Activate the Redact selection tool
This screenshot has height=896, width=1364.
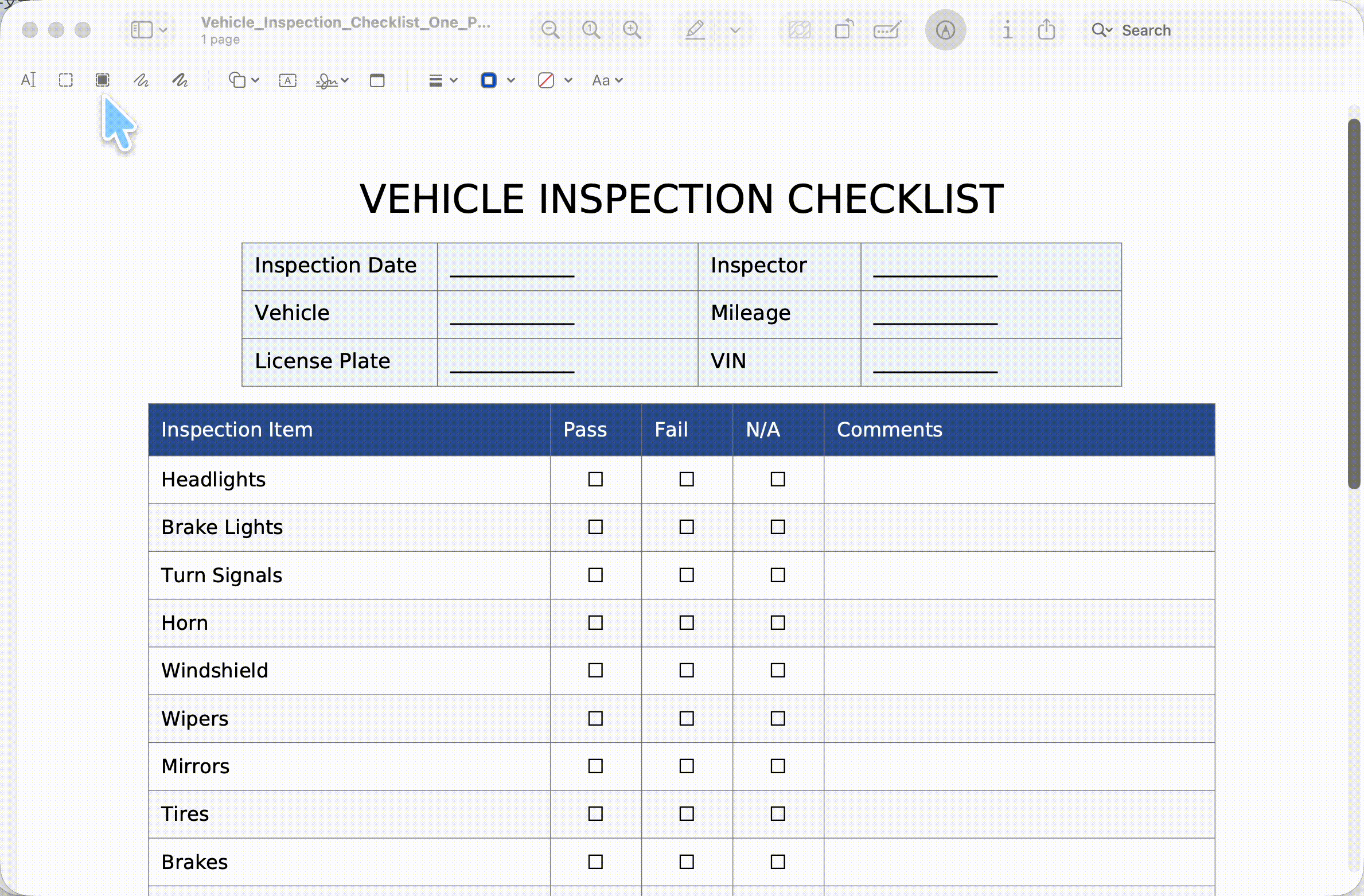pyautogui.click(x=103, y=80)
